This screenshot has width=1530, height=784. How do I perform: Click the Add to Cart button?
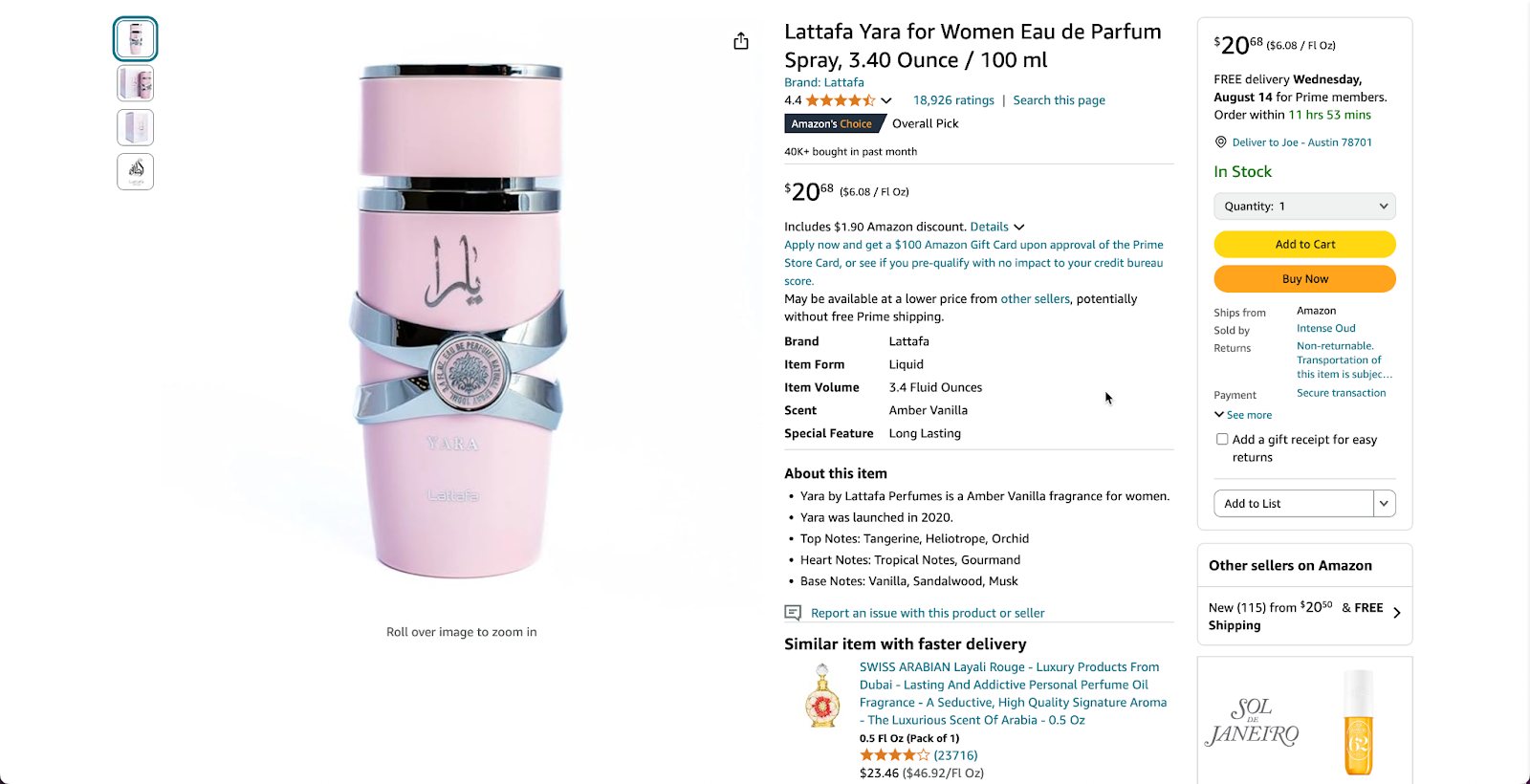point(1304,244)
